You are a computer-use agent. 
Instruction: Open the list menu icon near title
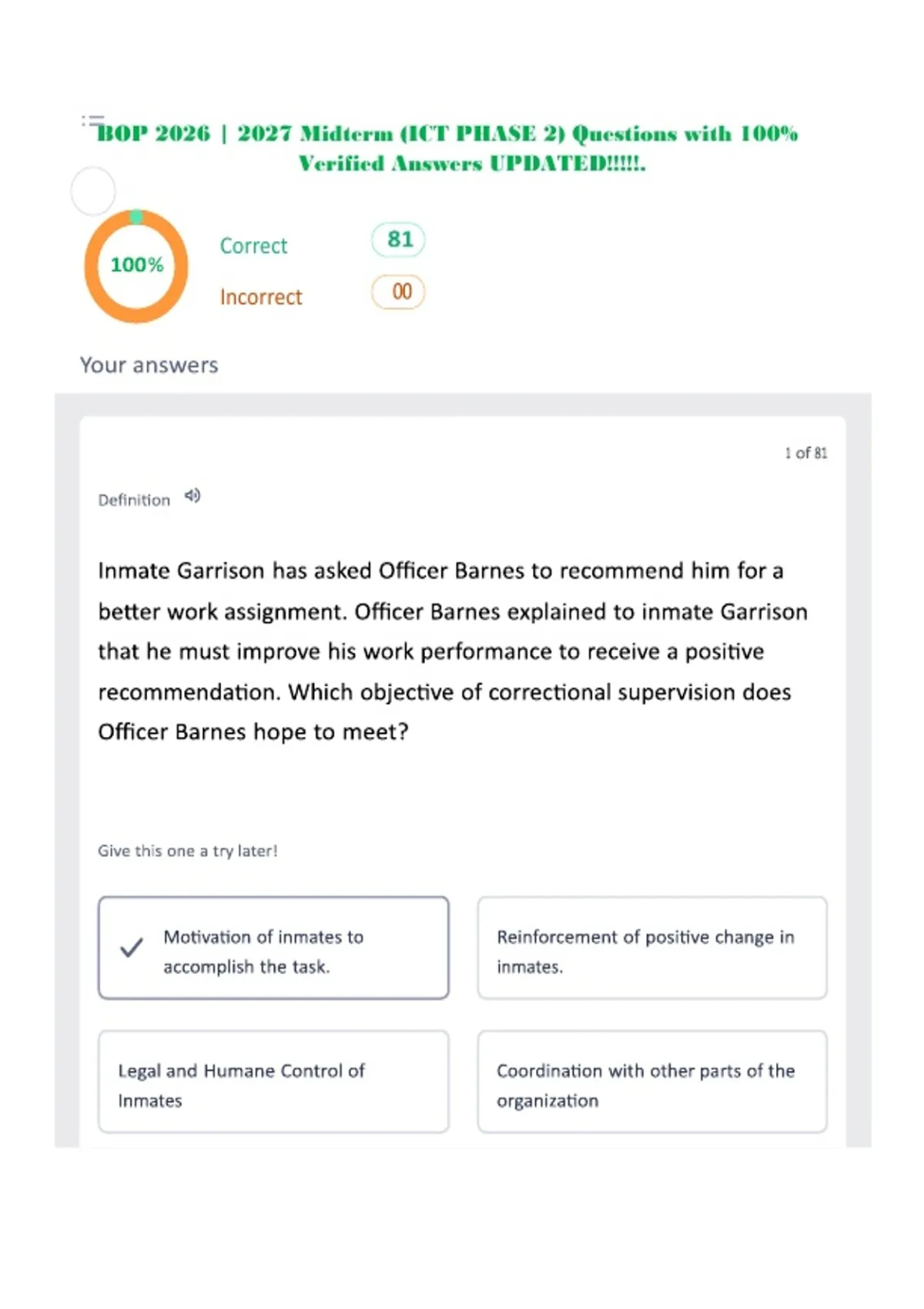(x=92, y=120)
